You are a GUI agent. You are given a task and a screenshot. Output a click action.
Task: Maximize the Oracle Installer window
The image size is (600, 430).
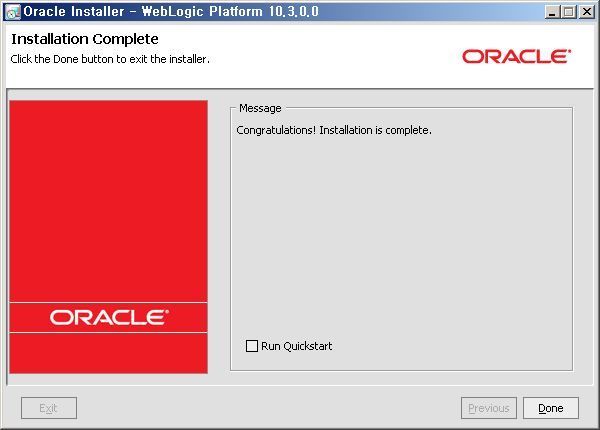569,12
